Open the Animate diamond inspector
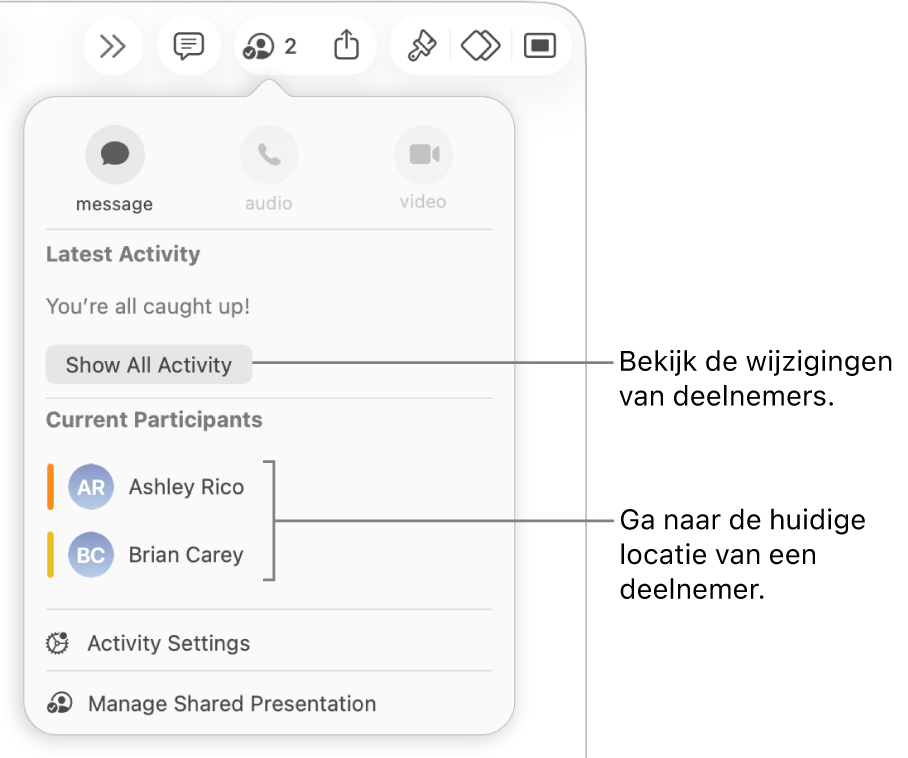Screen dimensions: 908x758 (481, 46)
